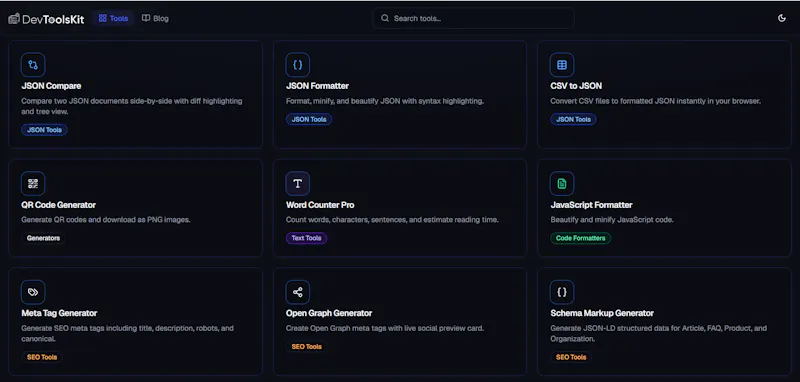
Task: Click the Text Tools tag
Action: [306, 238]
